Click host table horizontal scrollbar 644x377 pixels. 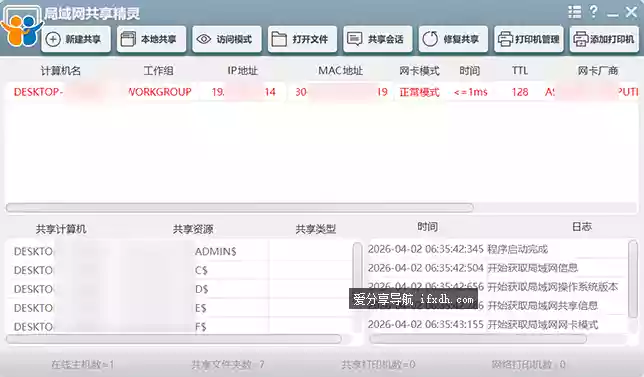pos(240,207)
